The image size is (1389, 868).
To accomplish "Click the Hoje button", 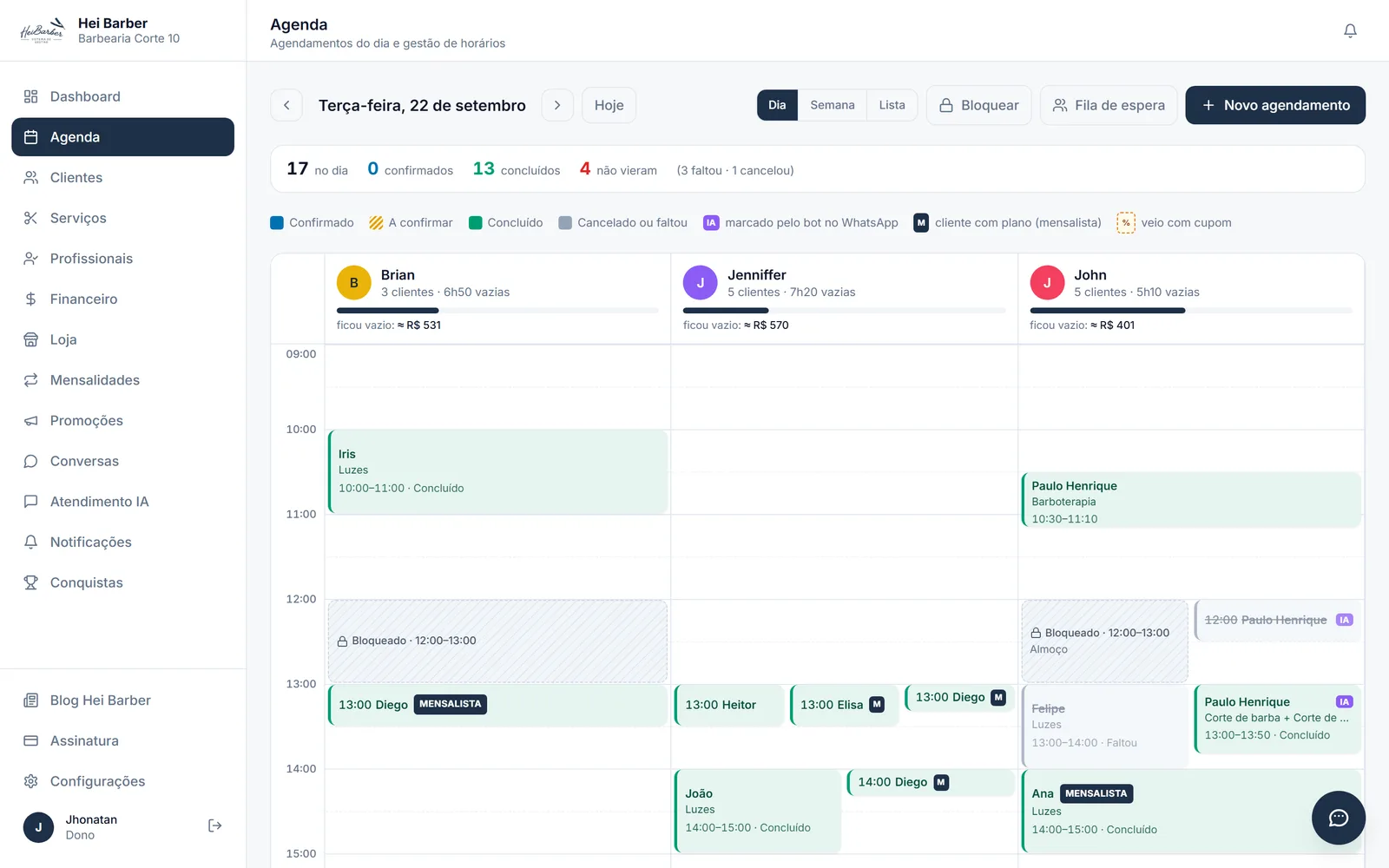I will point(609,105).
